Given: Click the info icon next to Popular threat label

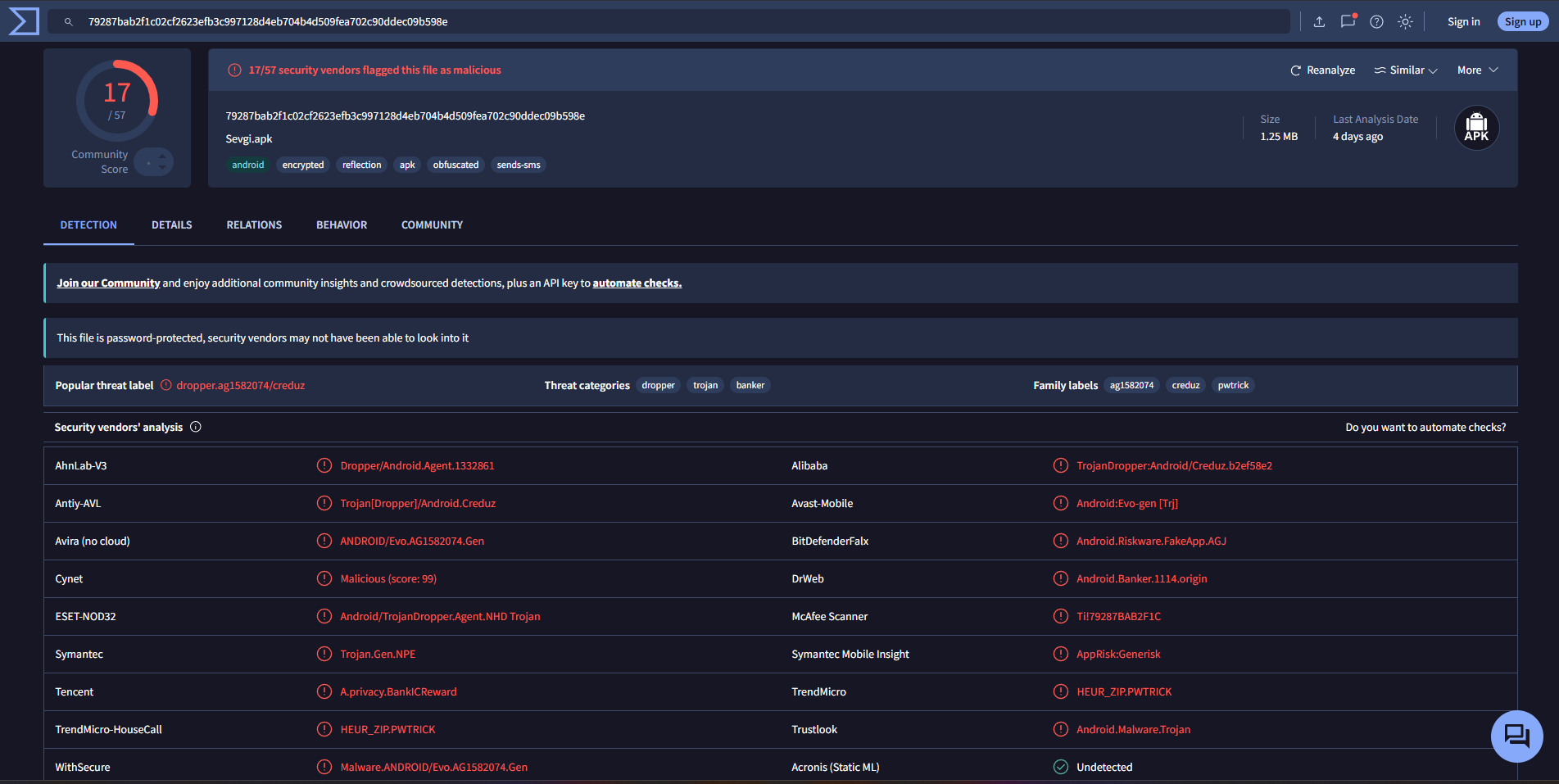Looking at the screenshot, I should tap(165, 385).
